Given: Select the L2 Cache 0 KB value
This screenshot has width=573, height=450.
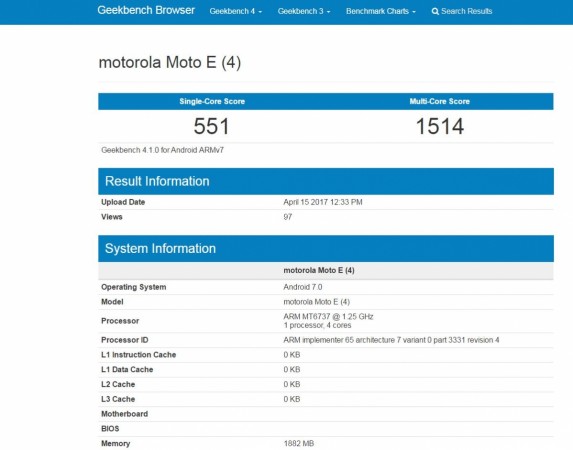Looking at the screenshot, I should [x=292, y=385].
